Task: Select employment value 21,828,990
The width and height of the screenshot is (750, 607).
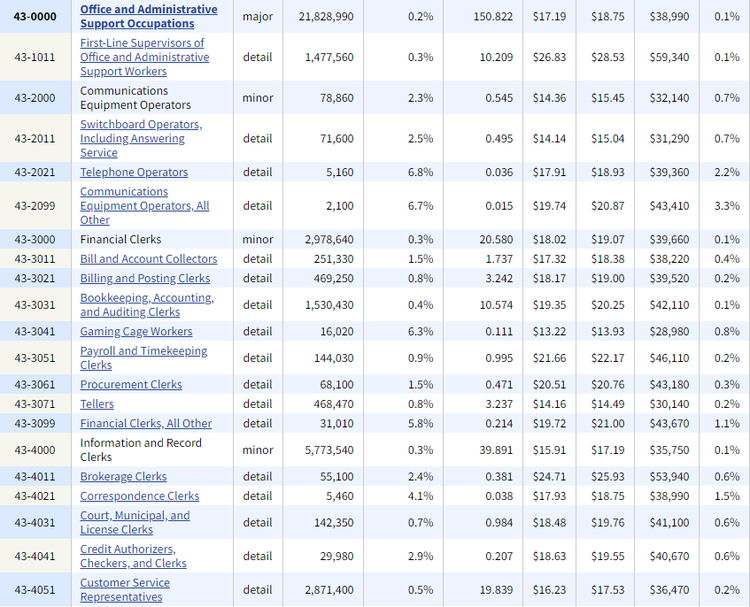Action: coord(326,17)
